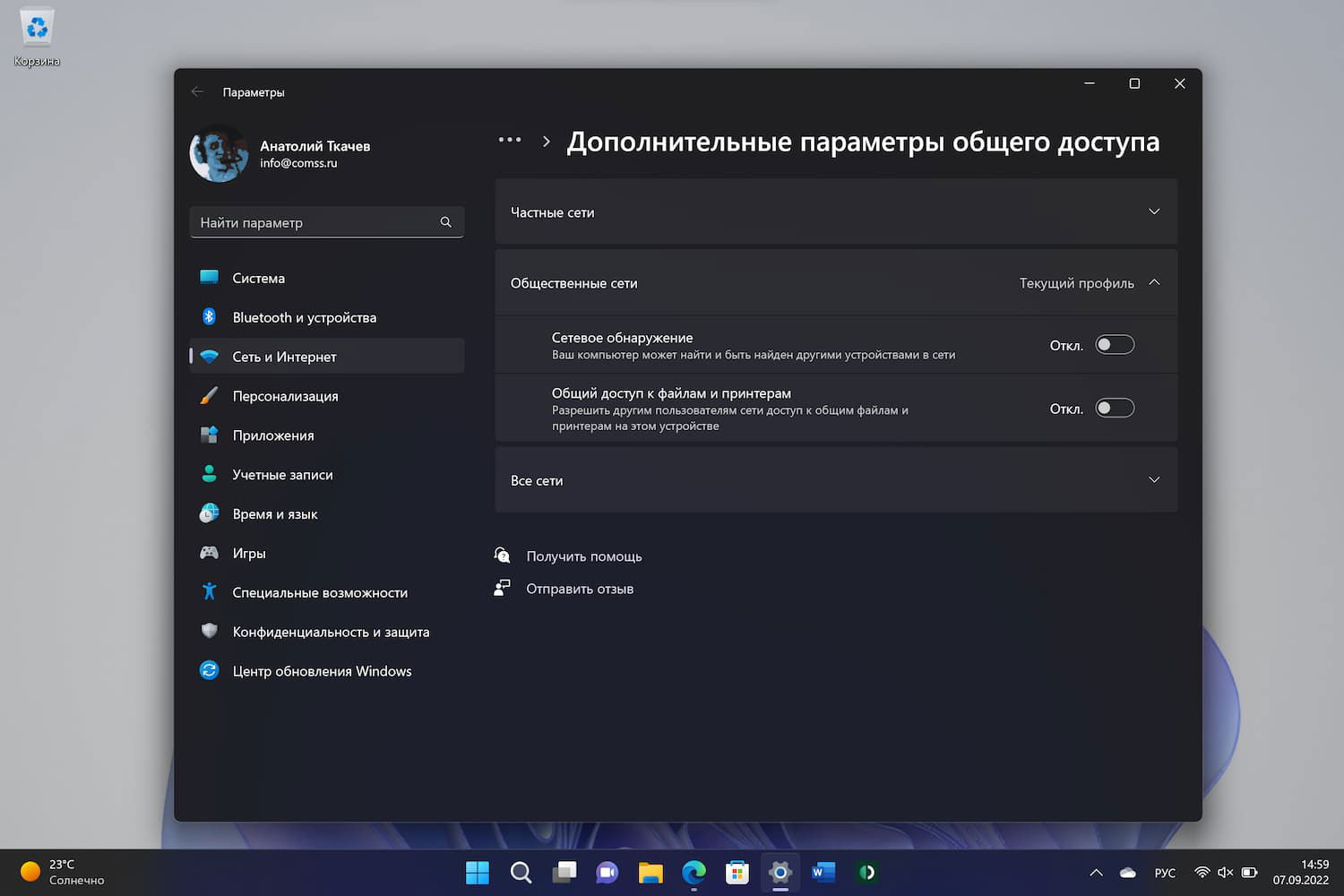The height and width of the screenshot is (896, 1344).
Task: Collapse the Общественные сети section
Action: (x=836, y=282)
